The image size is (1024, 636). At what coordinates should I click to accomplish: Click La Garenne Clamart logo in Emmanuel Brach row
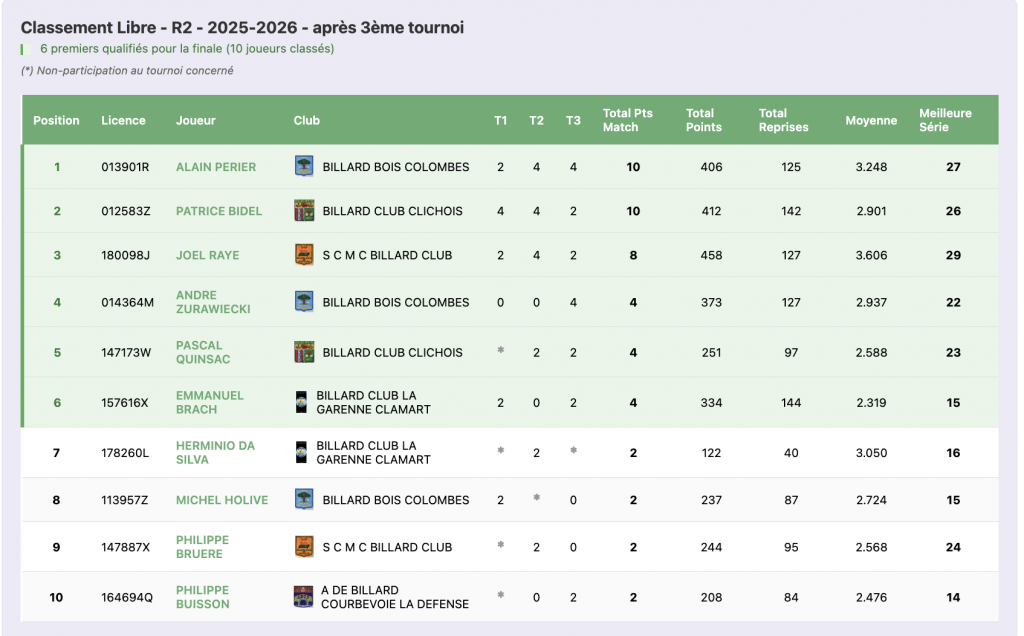301,403
